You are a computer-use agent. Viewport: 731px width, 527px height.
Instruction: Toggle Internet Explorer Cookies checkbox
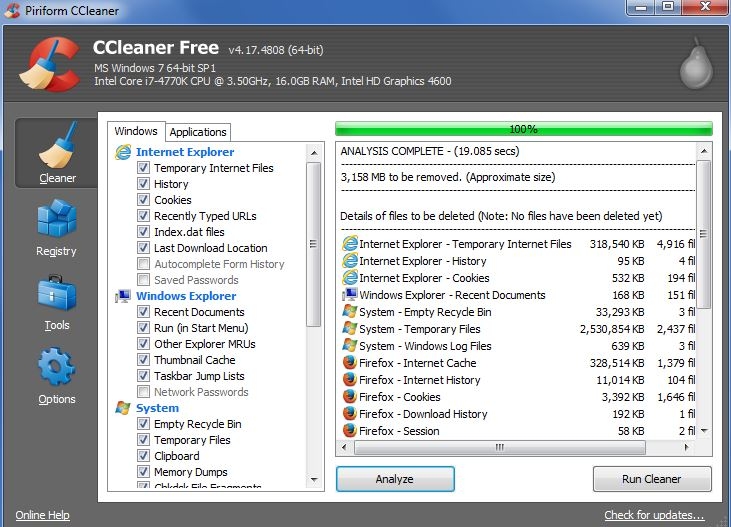click(x=144, y=200)
